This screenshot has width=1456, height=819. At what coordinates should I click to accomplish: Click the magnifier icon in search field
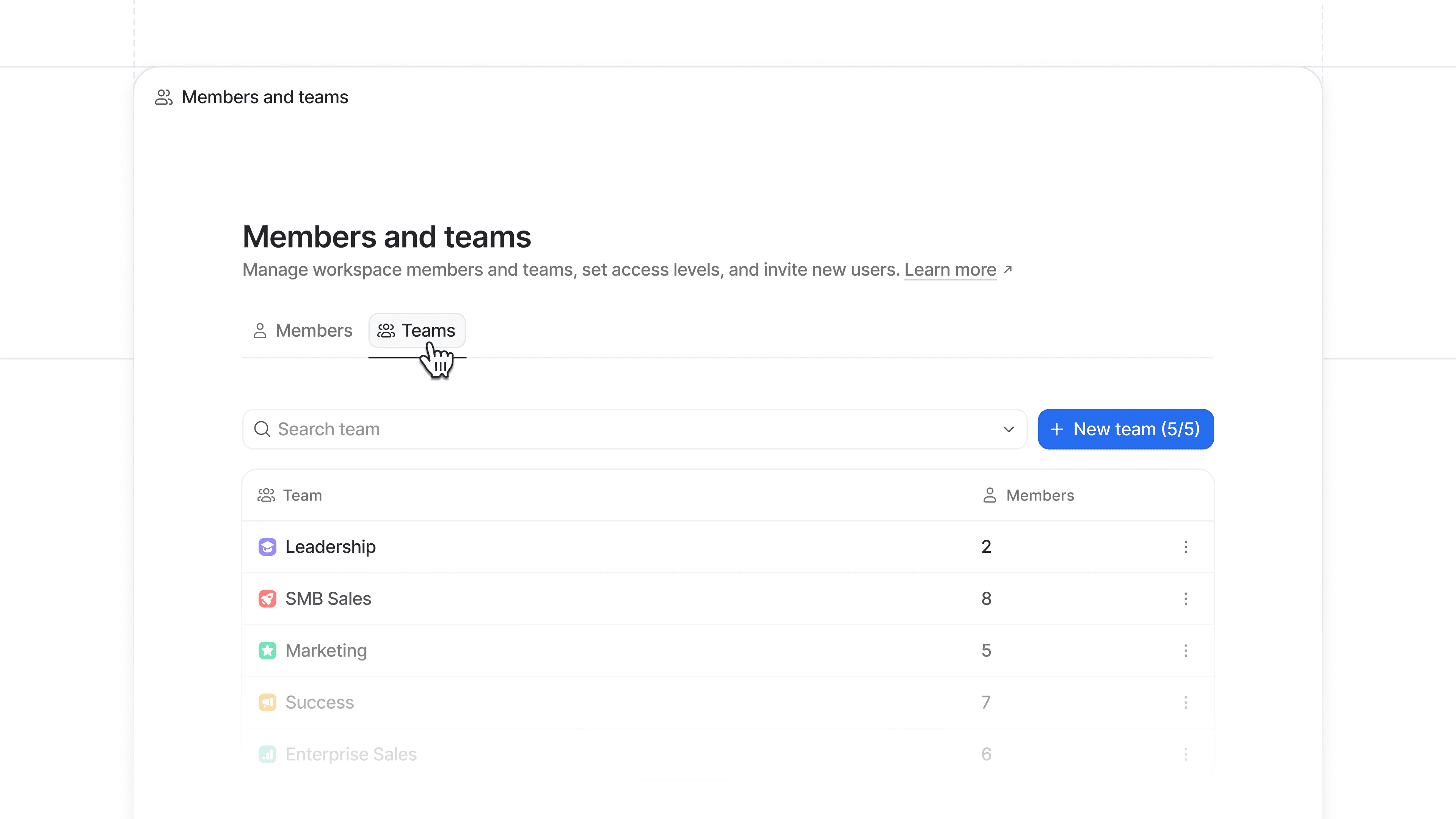[x=262, y=429]
